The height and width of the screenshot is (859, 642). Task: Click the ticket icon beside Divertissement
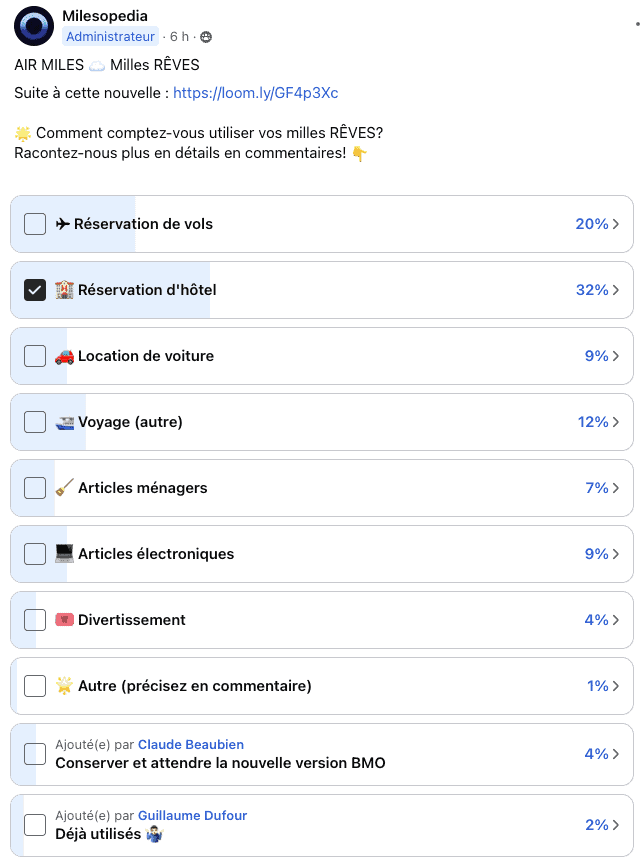tap(64, 620)
